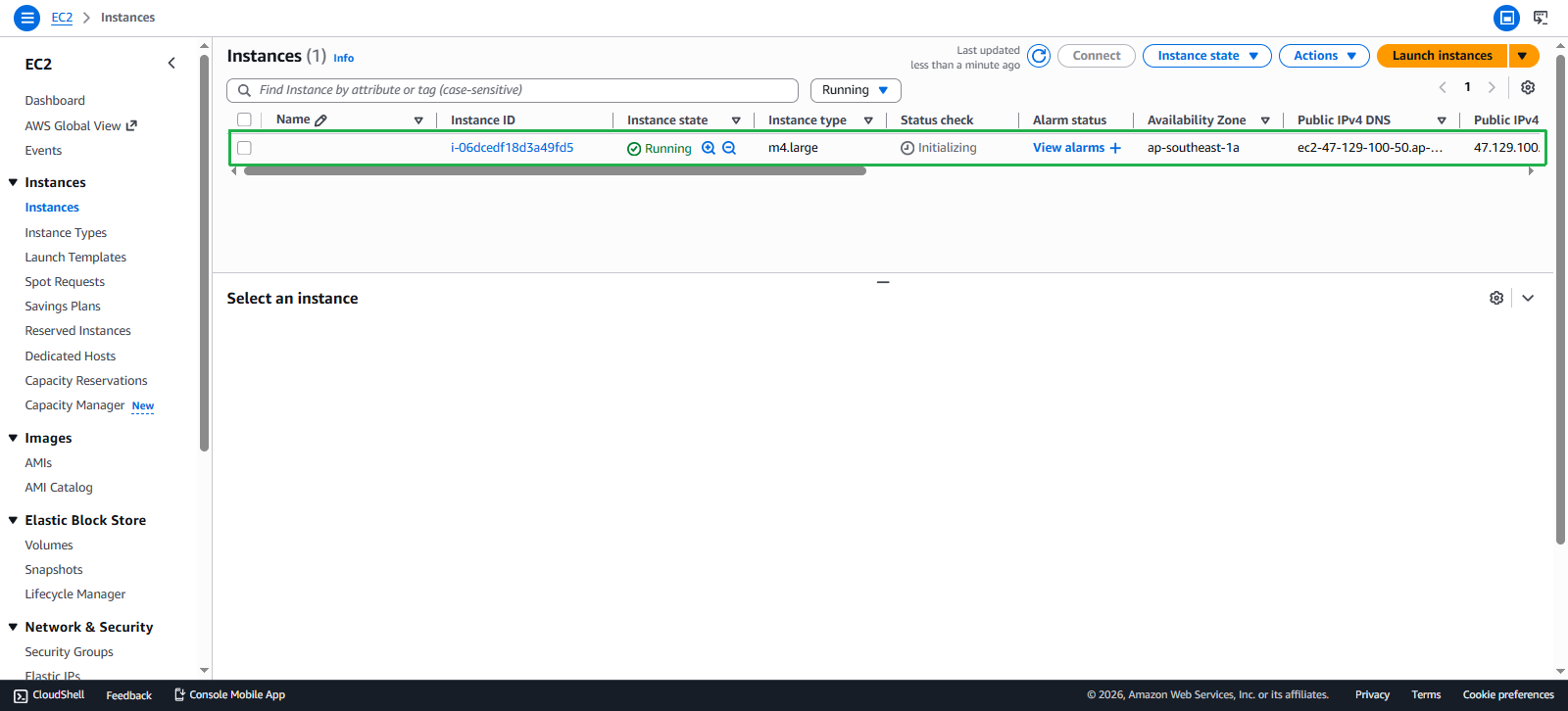Click the ap-southeast-1a zone cell

(1193, 148)
